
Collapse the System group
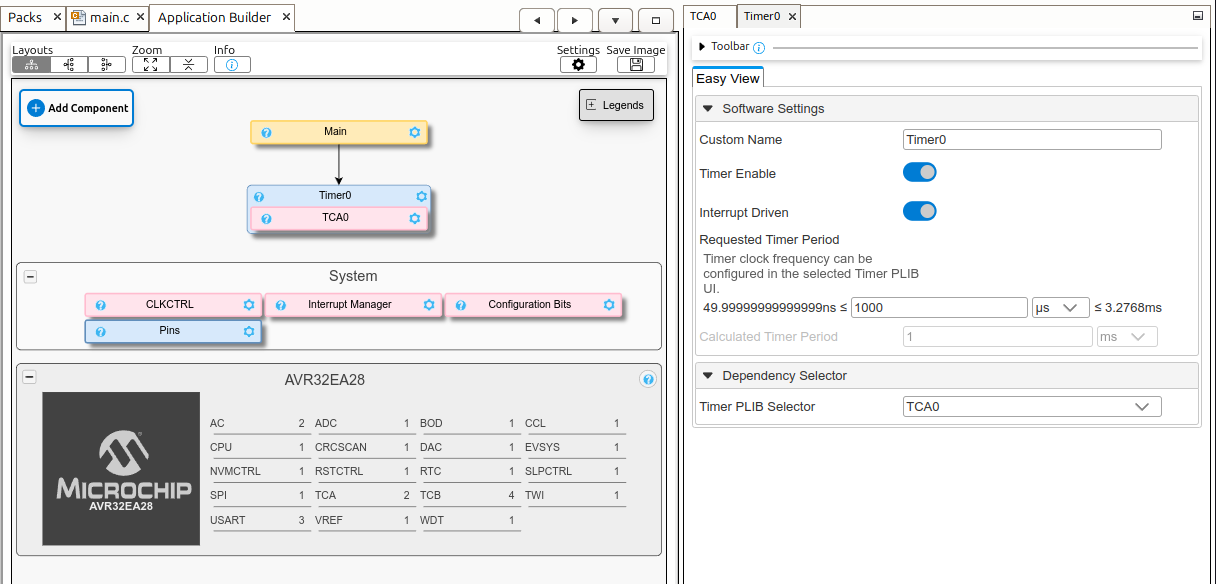click(x=30, y=277)
